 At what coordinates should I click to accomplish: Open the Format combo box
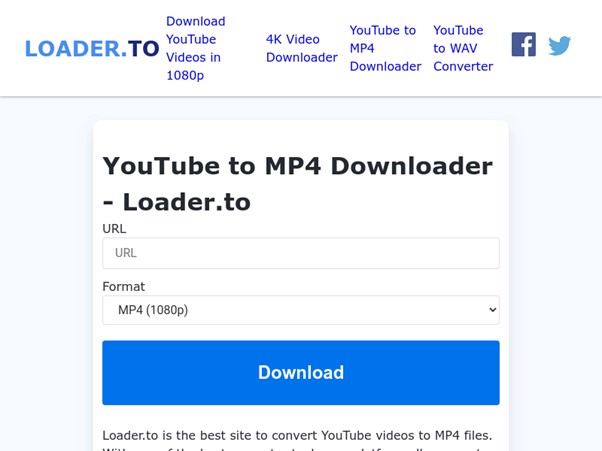[x=301, y=310]
